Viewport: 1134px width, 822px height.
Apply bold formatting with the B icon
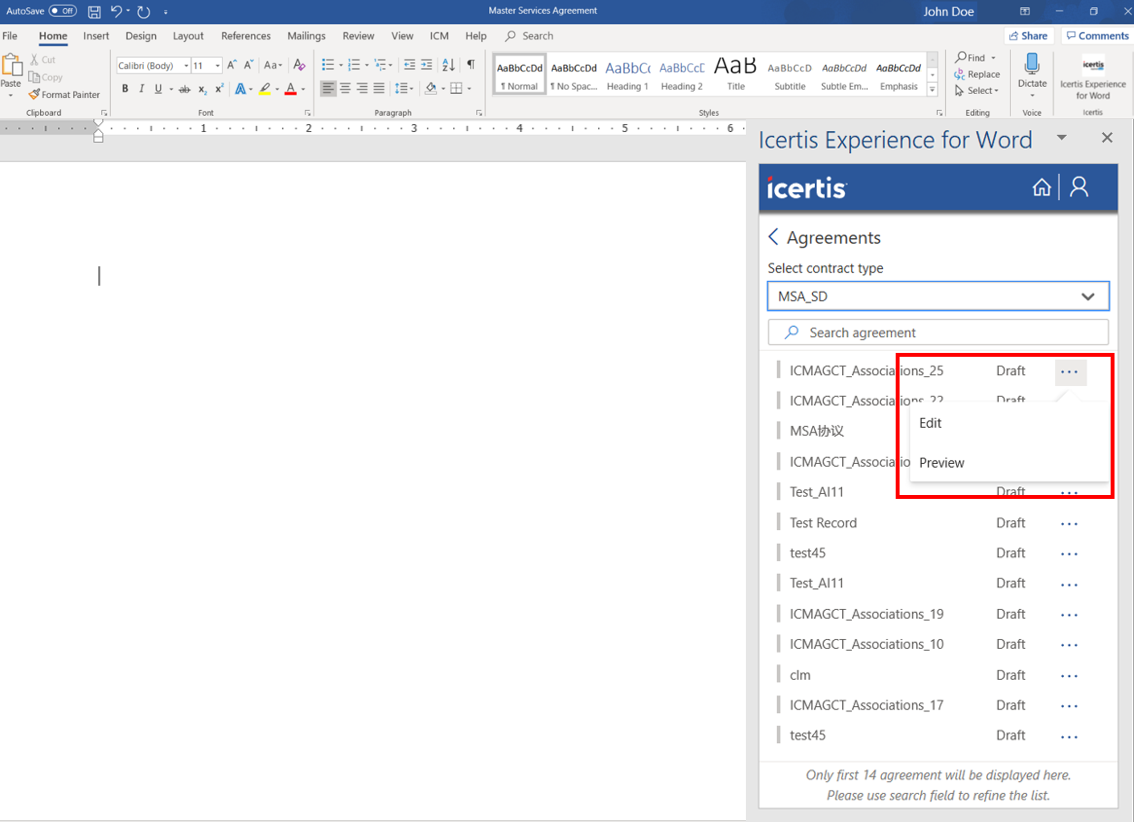pos(125,89)
